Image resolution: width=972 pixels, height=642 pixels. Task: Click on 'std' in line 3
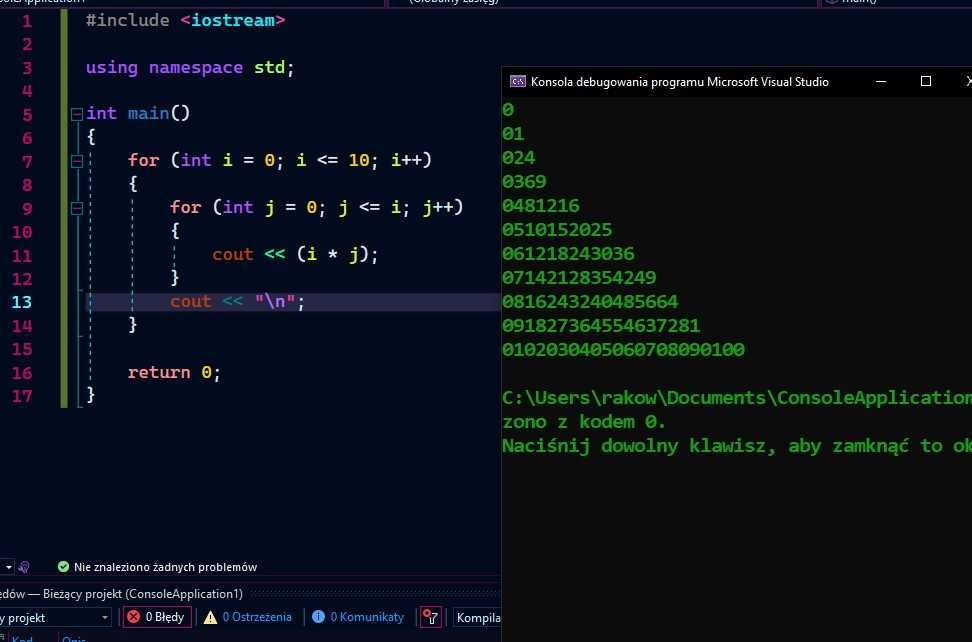269,68
